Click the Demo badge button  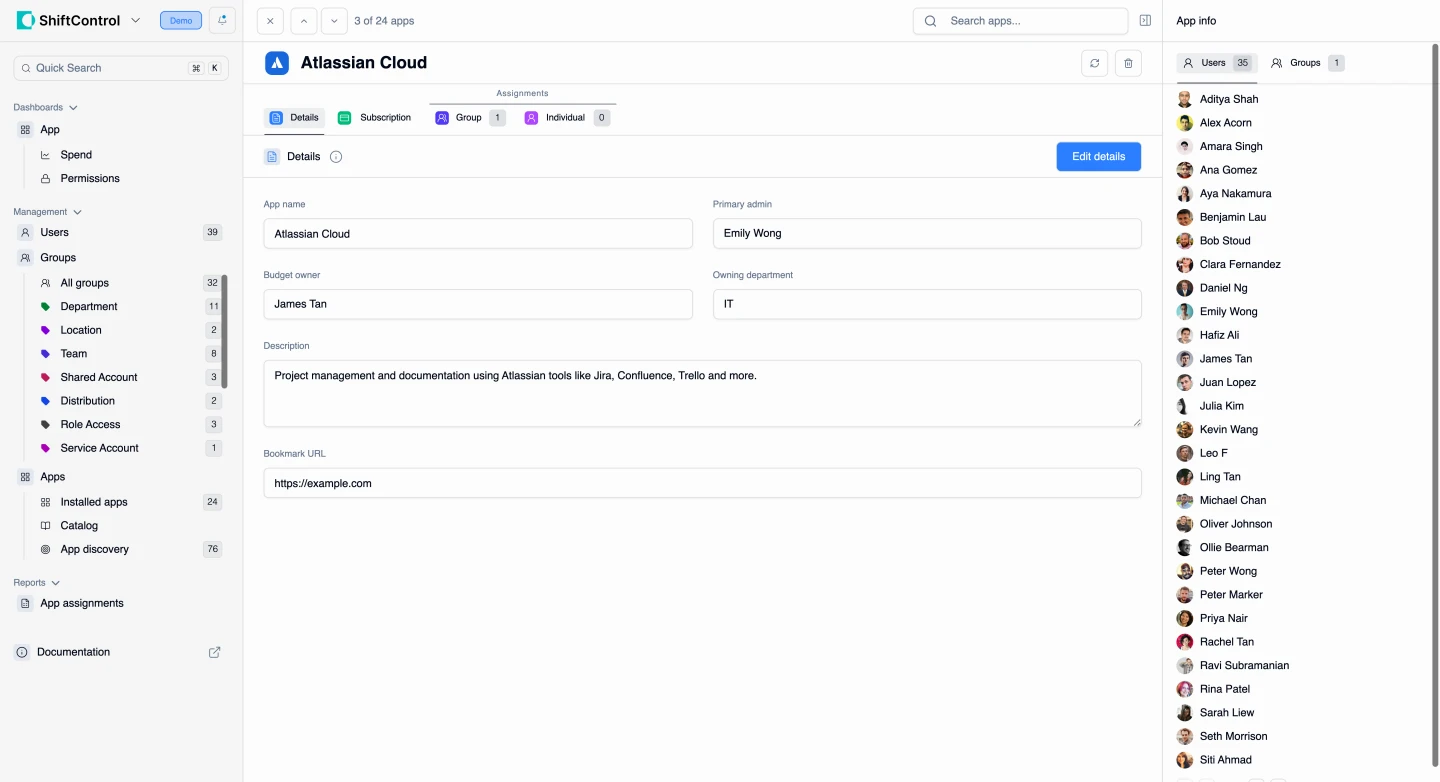click(181, 21)
